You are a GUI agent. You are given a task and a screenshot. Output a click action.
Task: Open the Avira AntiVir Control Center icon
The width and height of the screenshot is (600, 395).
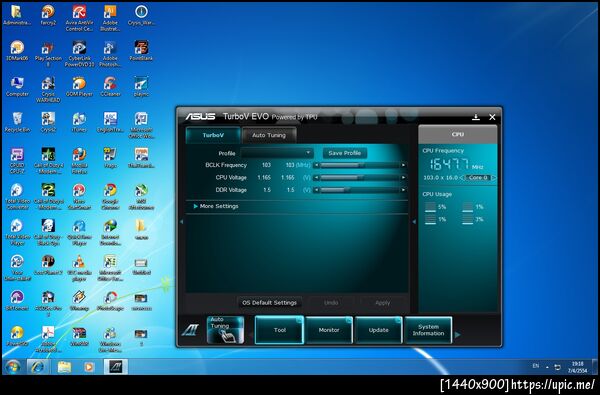79,18
